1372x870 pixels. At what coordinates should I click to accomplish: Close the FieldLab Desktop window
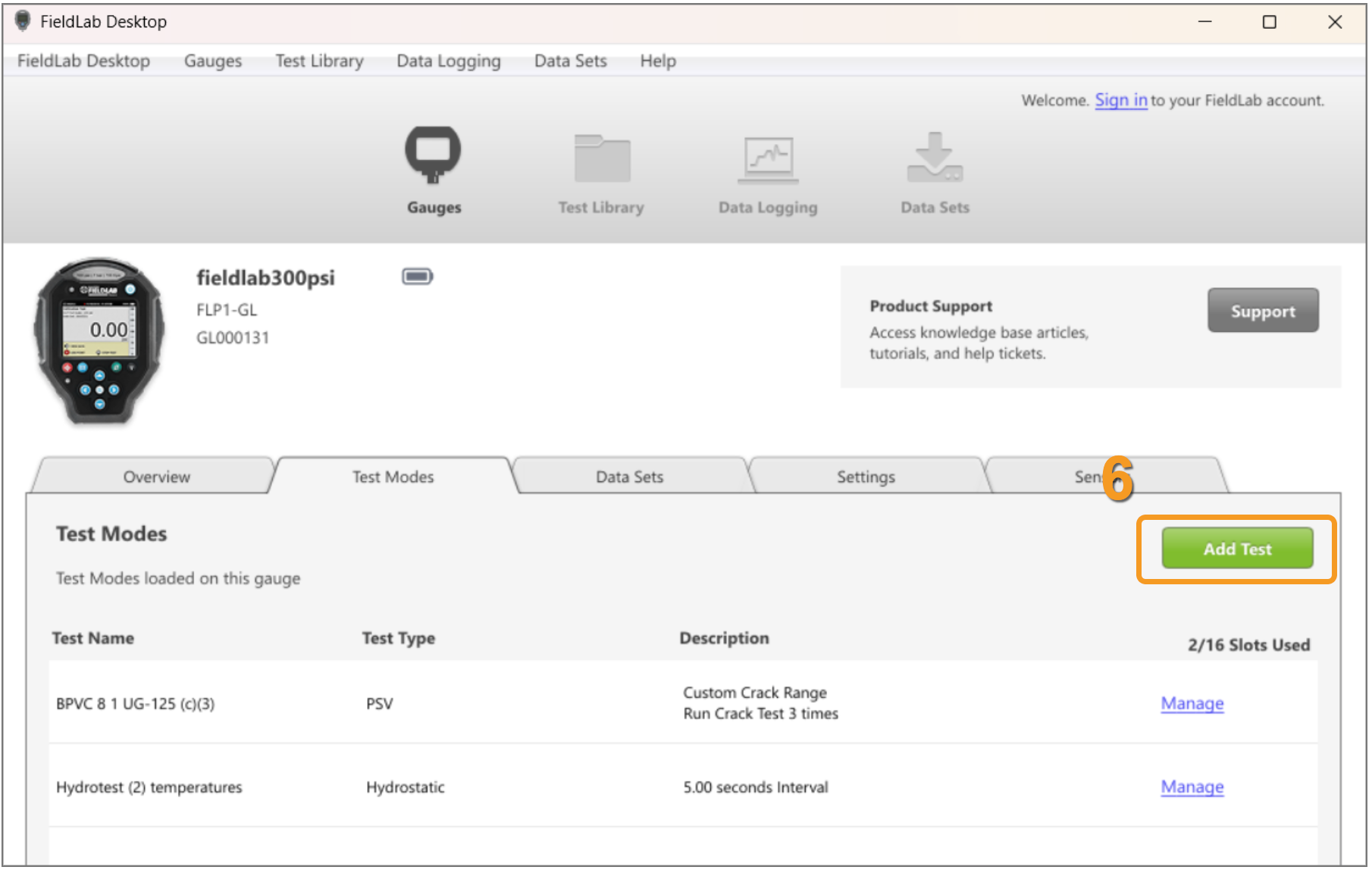point(1335,22)
